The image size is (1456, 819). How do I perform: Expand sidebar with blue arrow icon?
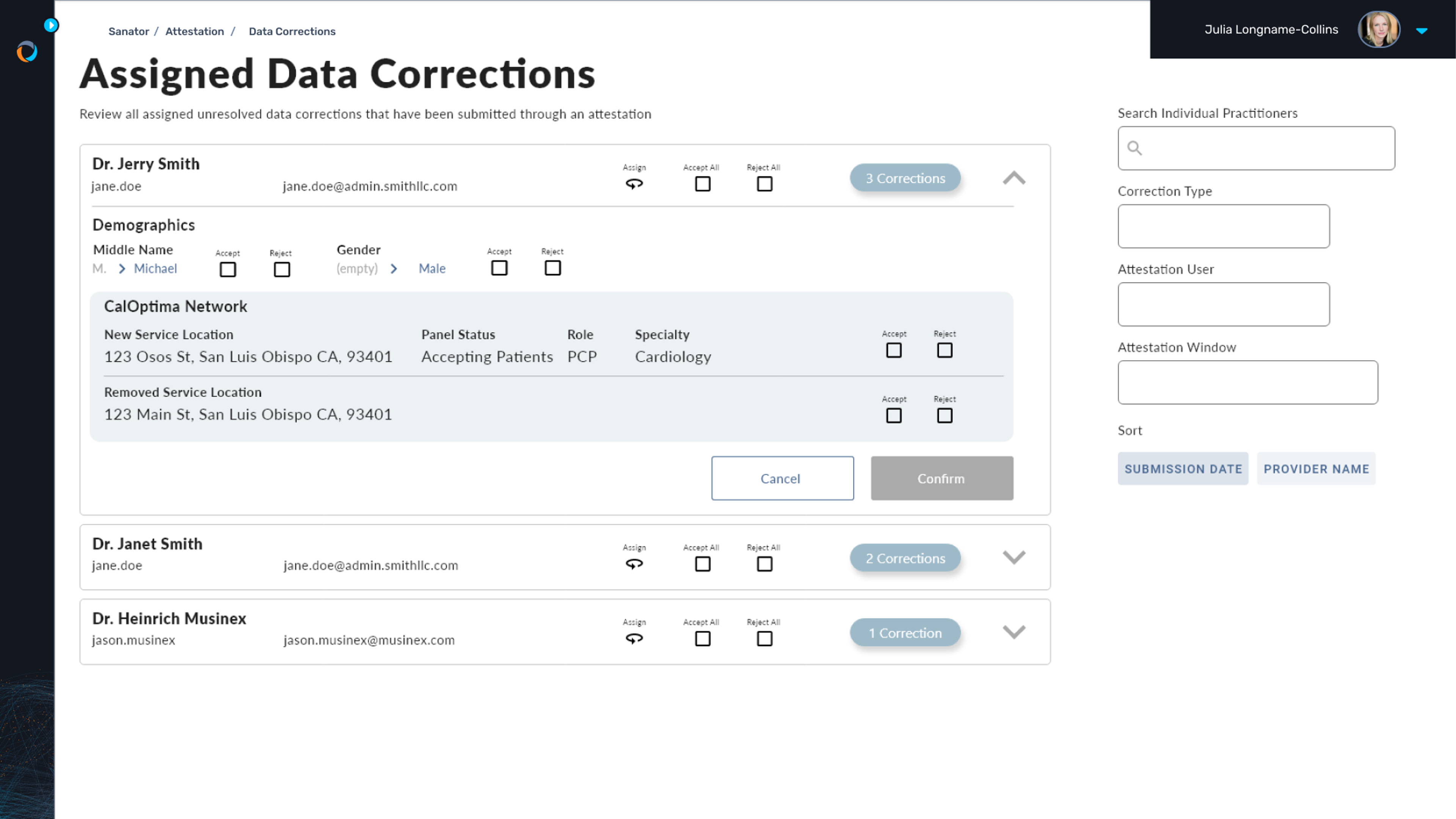[51, 25]
